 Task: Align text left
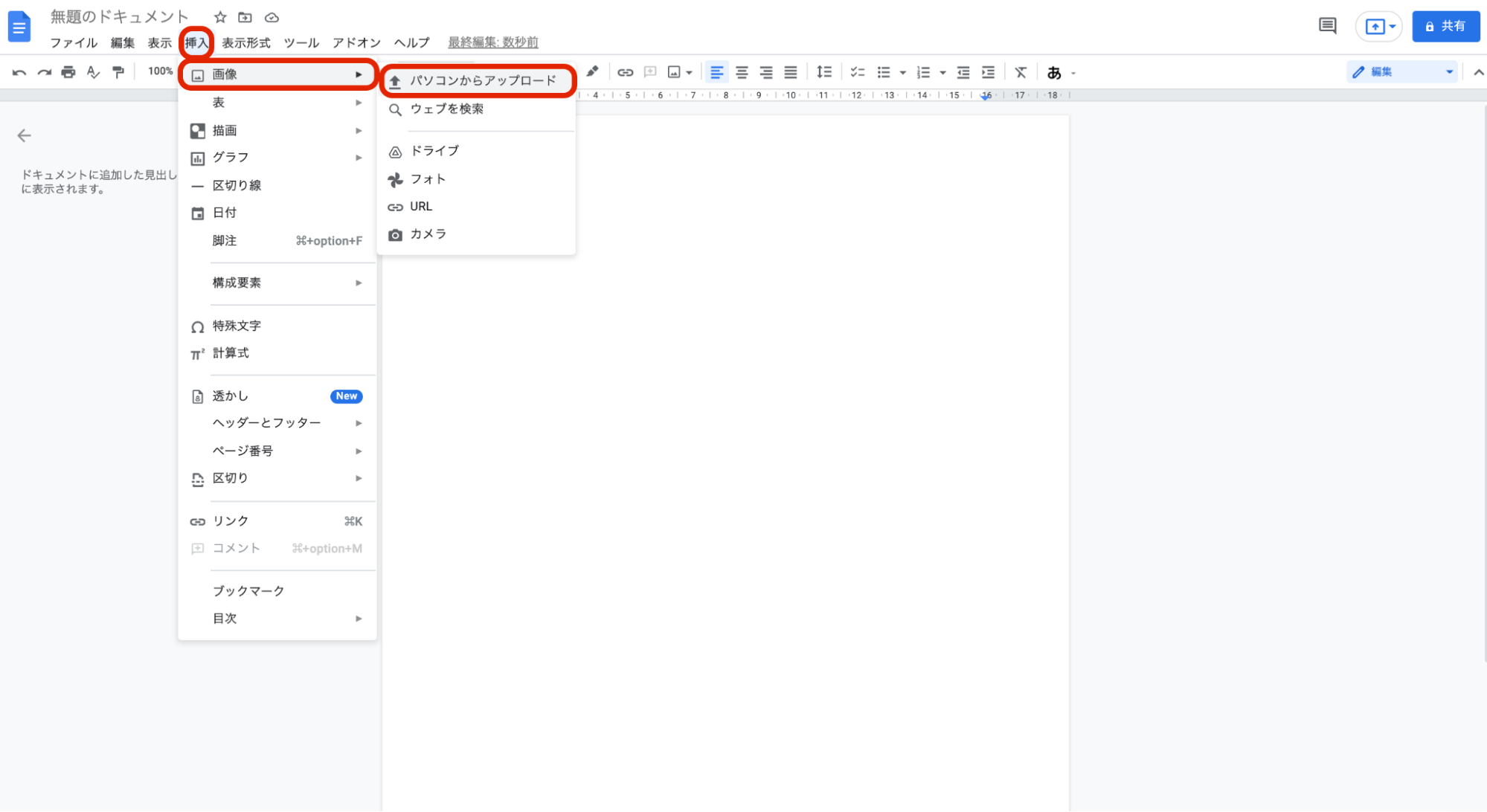[x=717, y=72]
